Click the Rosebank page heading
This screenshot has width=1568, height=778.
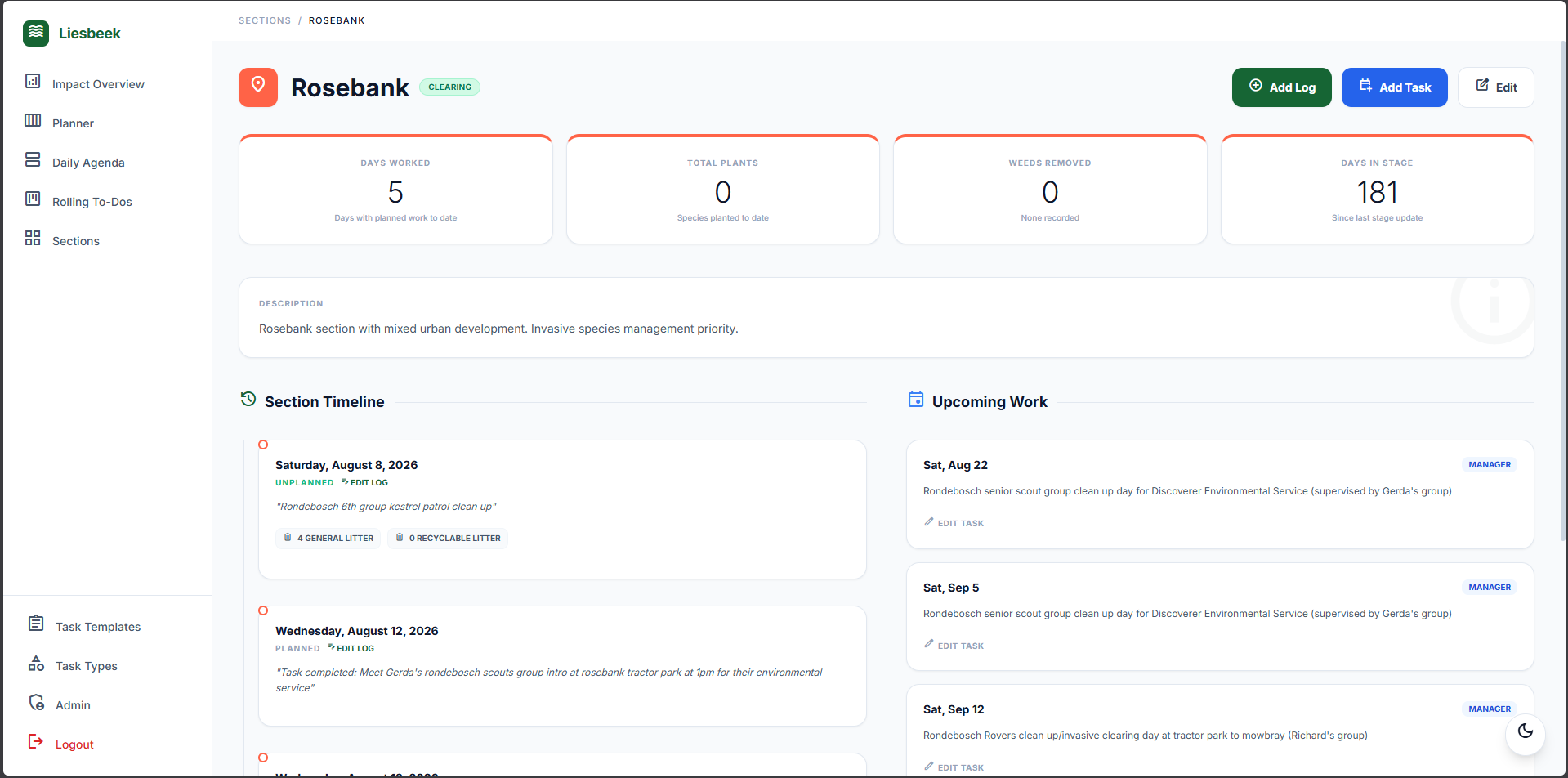tap(350, 87)
